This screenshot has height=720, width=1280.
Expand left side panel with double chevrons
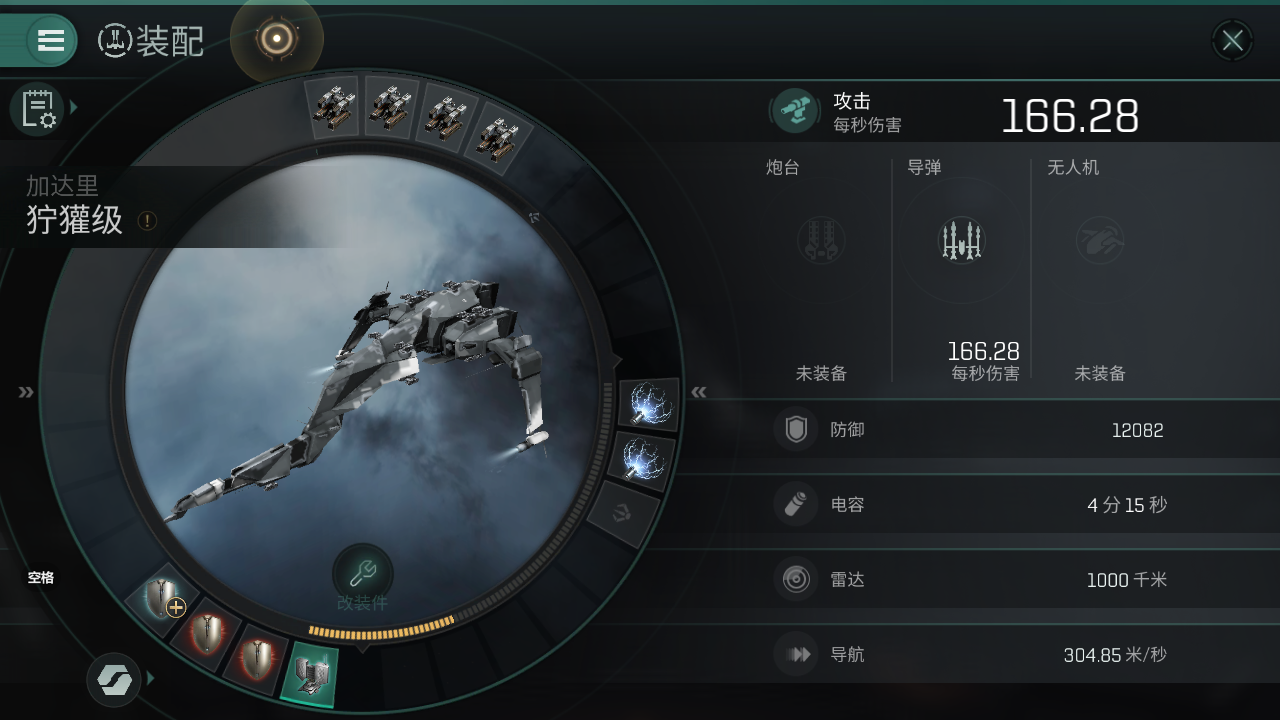tap(26, 392)
